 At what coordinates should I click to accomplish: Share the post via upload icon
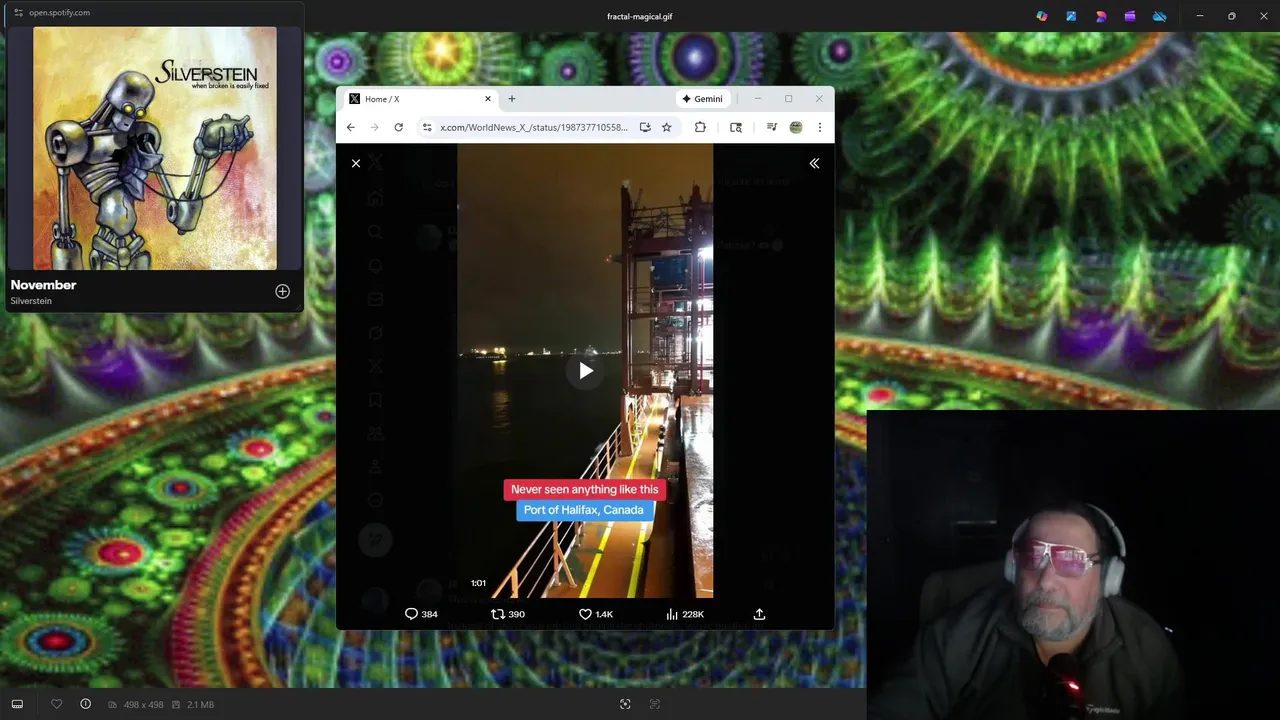point(759,614)
